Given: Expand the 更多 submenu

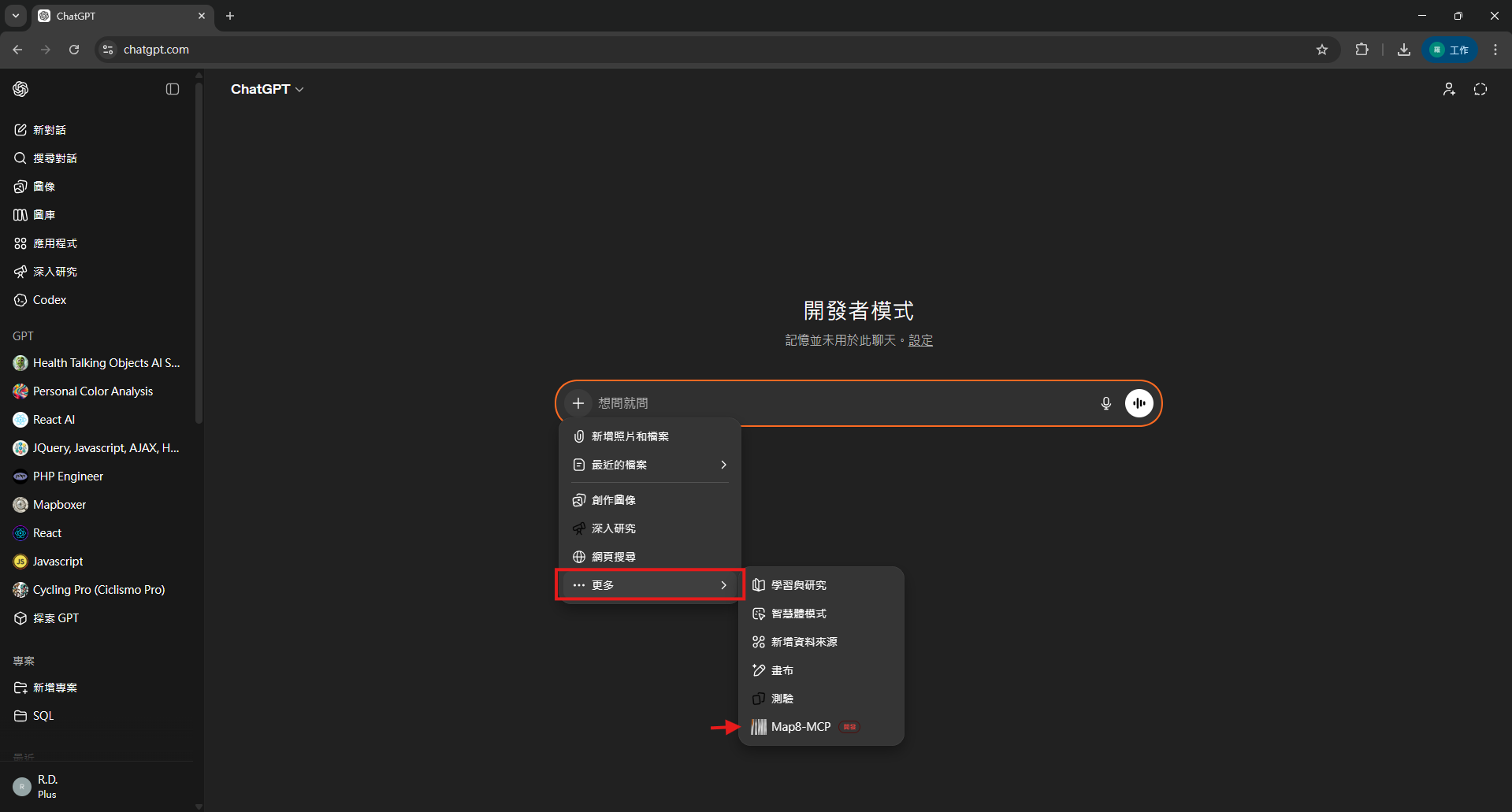Looking at the screenshot, I should [650, 585].
